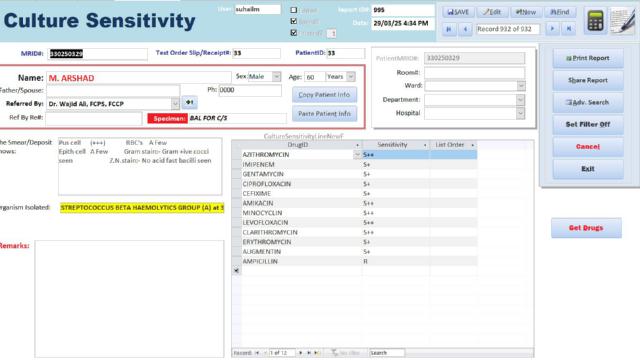Screen dimensions: 640x360
Task: Open the Hospital dropdown
Action: 520,113
